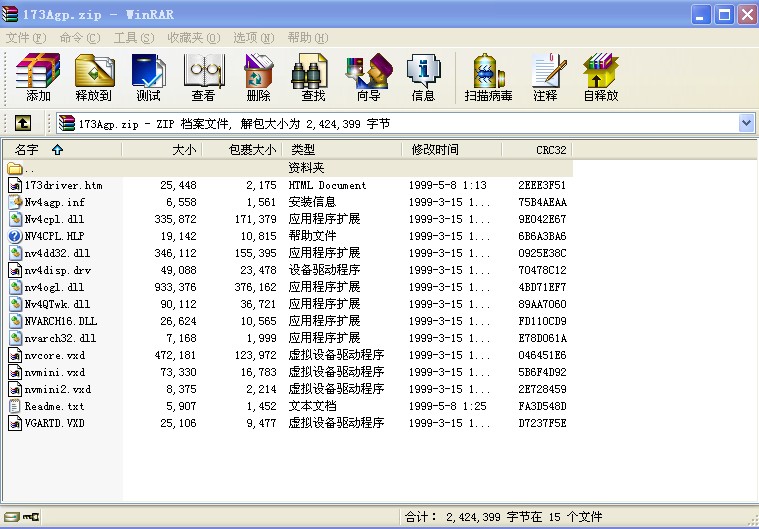Select file Nv4QTwk.dll
The width and height of the screenshot is (759, 529).
click(x=58, y=304)
